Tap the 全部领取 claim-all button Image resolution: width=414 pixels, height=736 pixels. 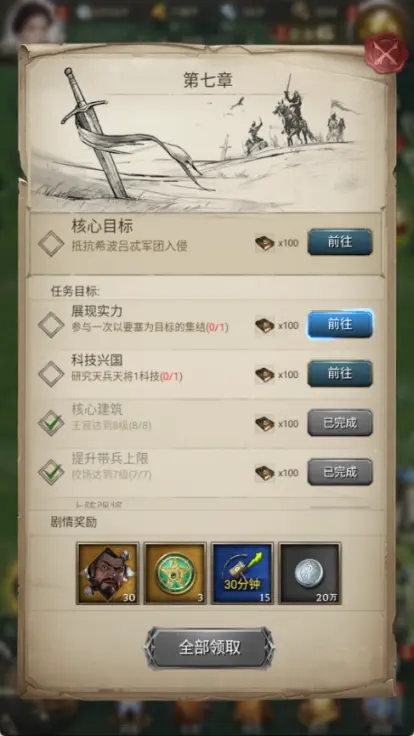point(209,648)
